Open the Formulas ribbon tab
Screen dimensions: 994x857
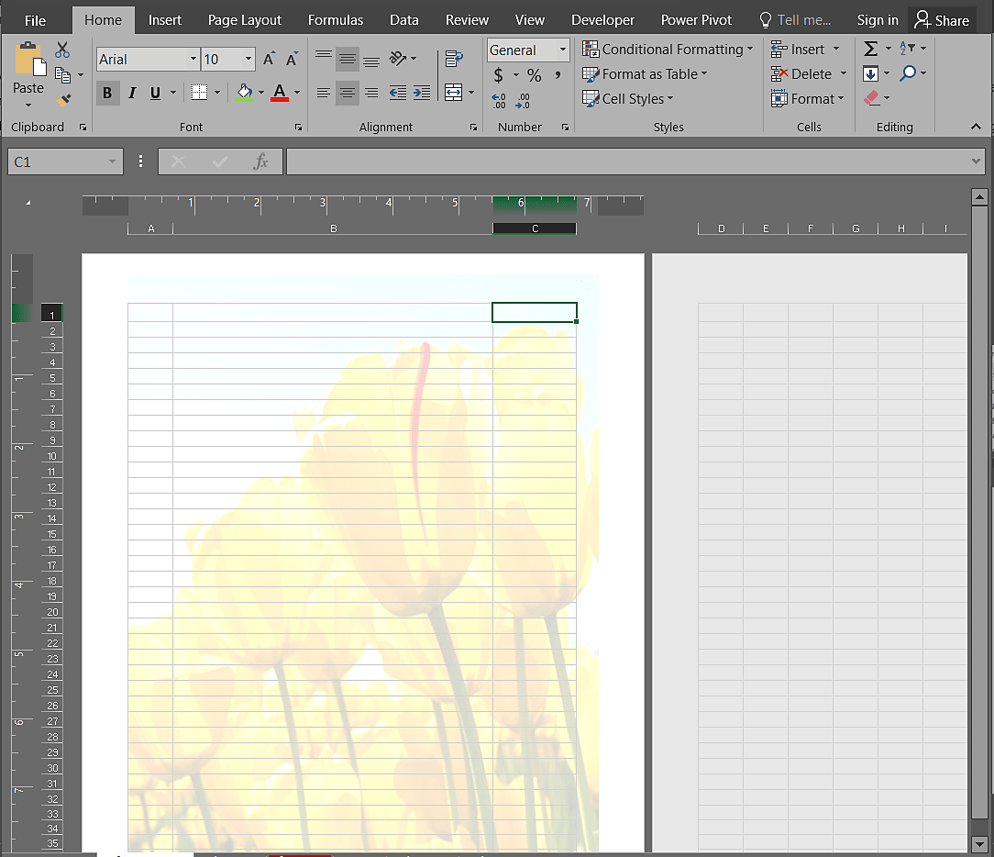(335, 20)
